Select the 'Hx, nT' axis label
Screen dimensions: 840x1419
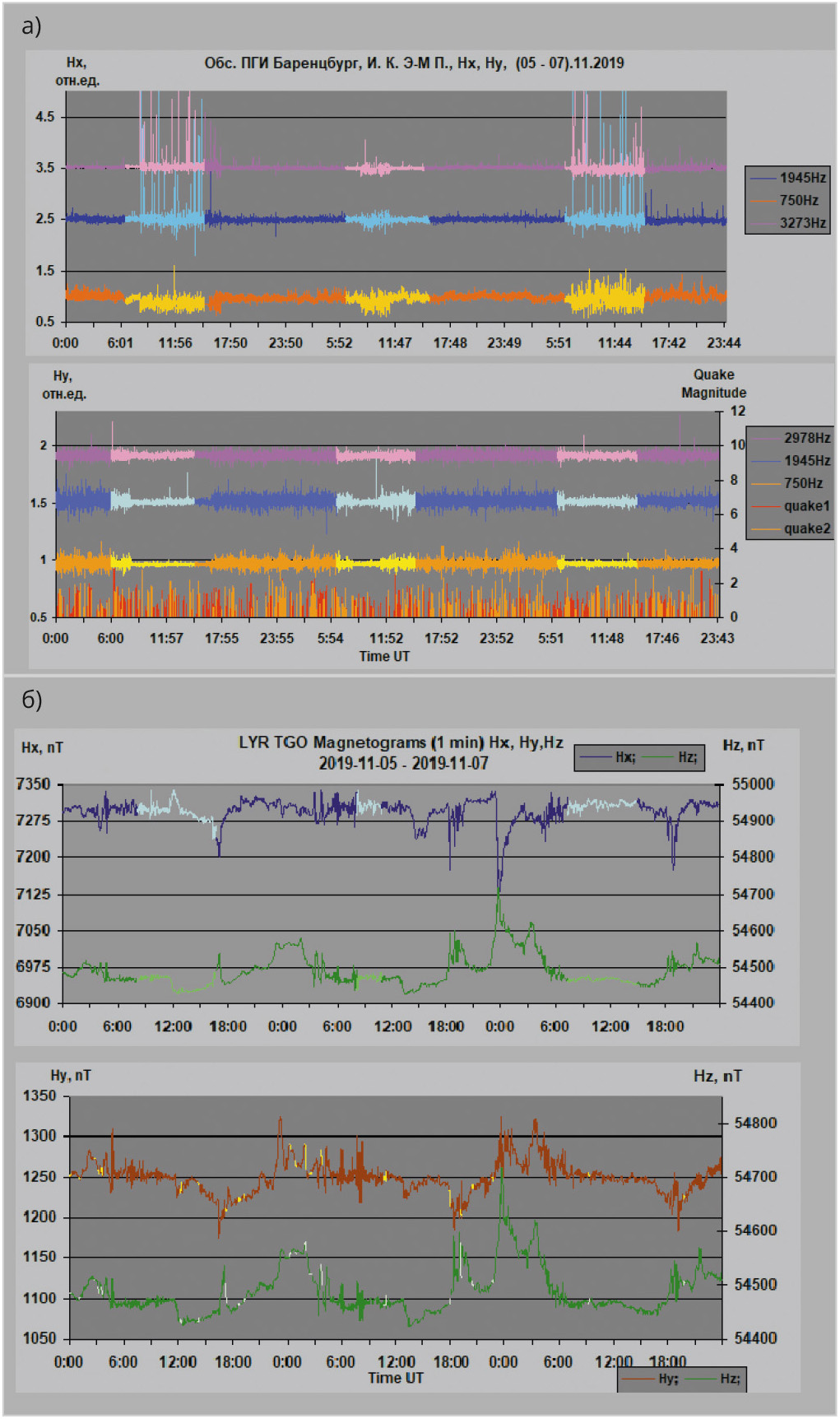point(42,747)
